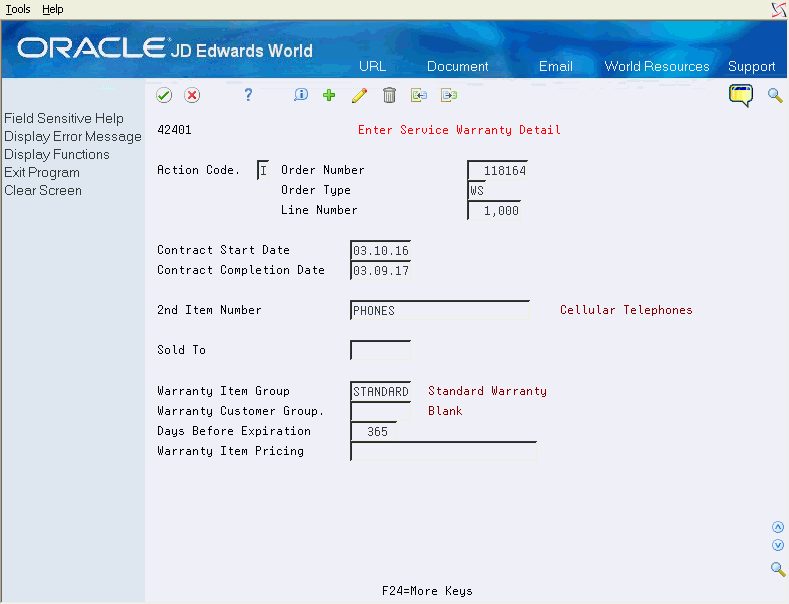Click the Contract Start Date field
The height and width of the screenshot is (604, 789).
click(x=380, y=250)
